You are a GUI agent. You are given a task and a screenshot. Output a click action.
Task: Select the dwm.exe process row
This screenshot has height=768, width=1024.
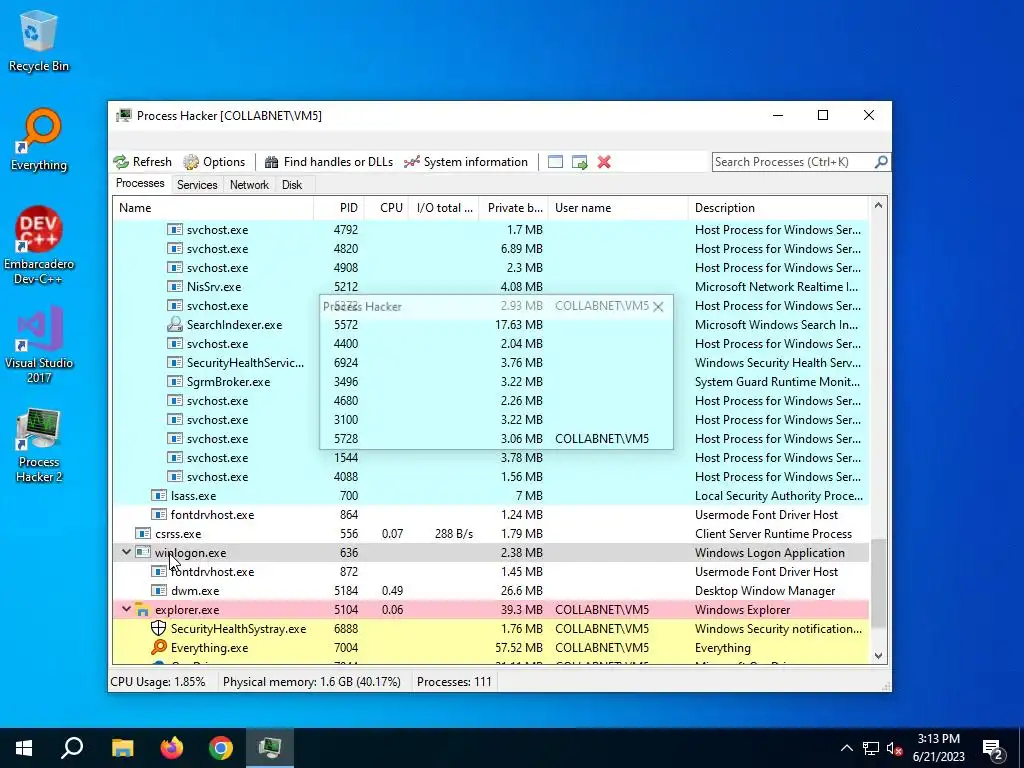click(490, 590)
